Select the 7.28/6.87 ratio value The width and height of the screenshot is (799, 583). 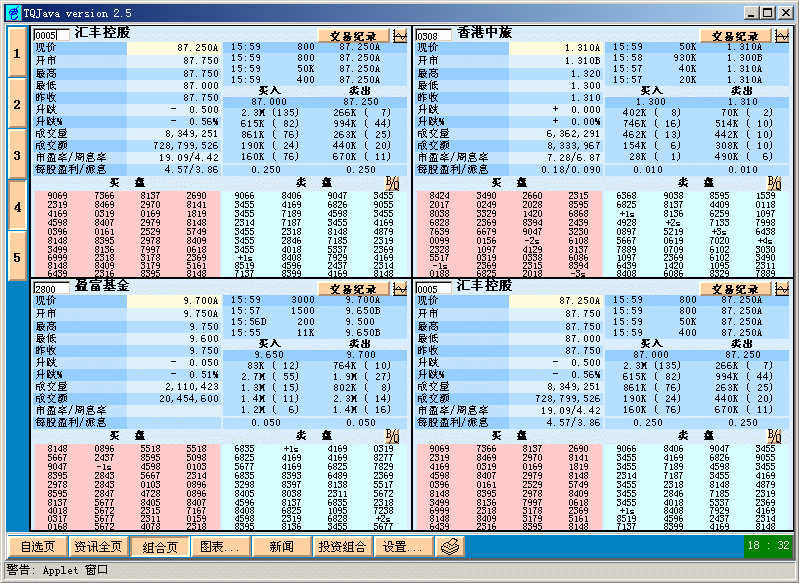pos(574,157)
